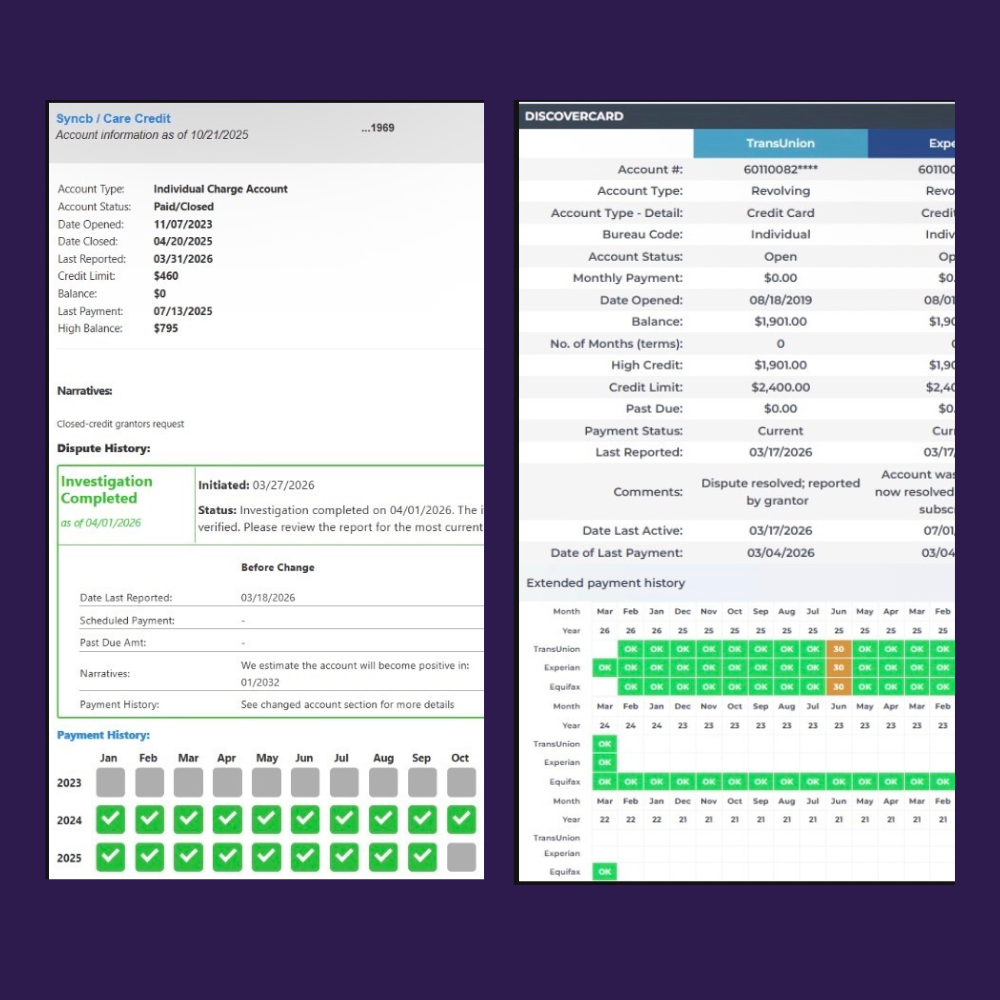
Task: Click the October 2024 payment checkmark
Action: coord(461,820)
